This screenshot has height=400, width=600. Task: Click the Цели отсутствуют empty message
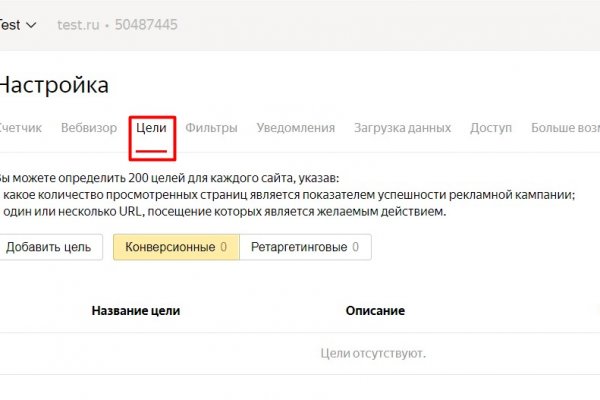click(x=373, y=353)
